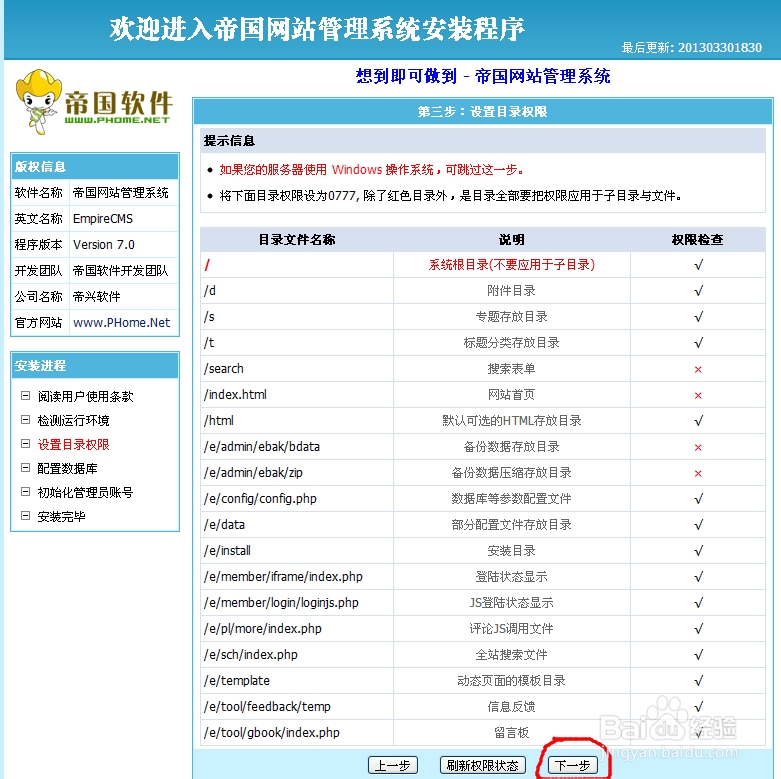Click check mark for /e/tool/feedback/temp row
This screenshot has width=781, height=779.
pos(698,706)
